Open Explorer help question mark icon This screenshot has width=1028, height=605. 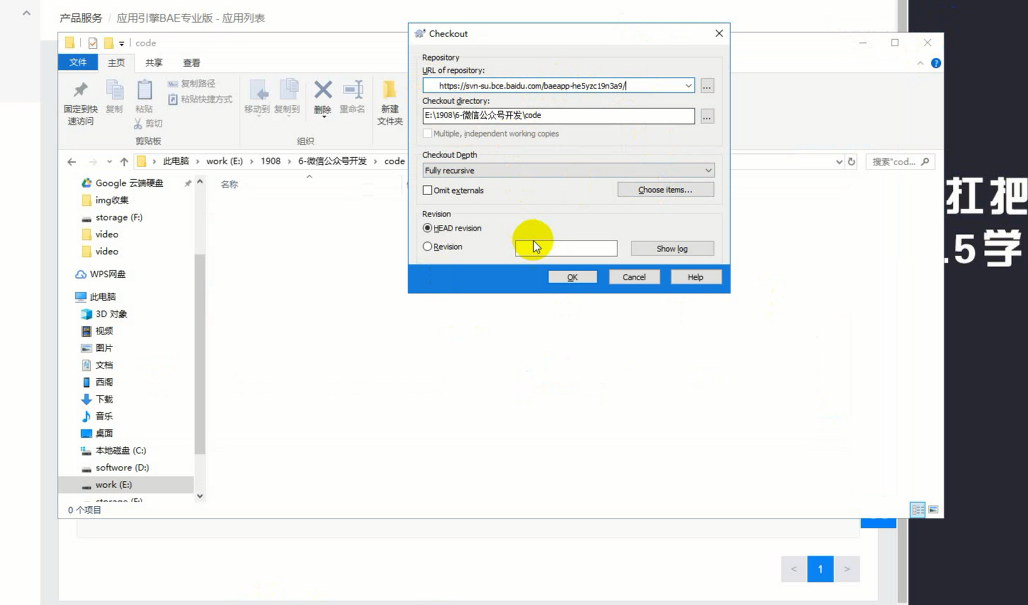pos(936,63)
